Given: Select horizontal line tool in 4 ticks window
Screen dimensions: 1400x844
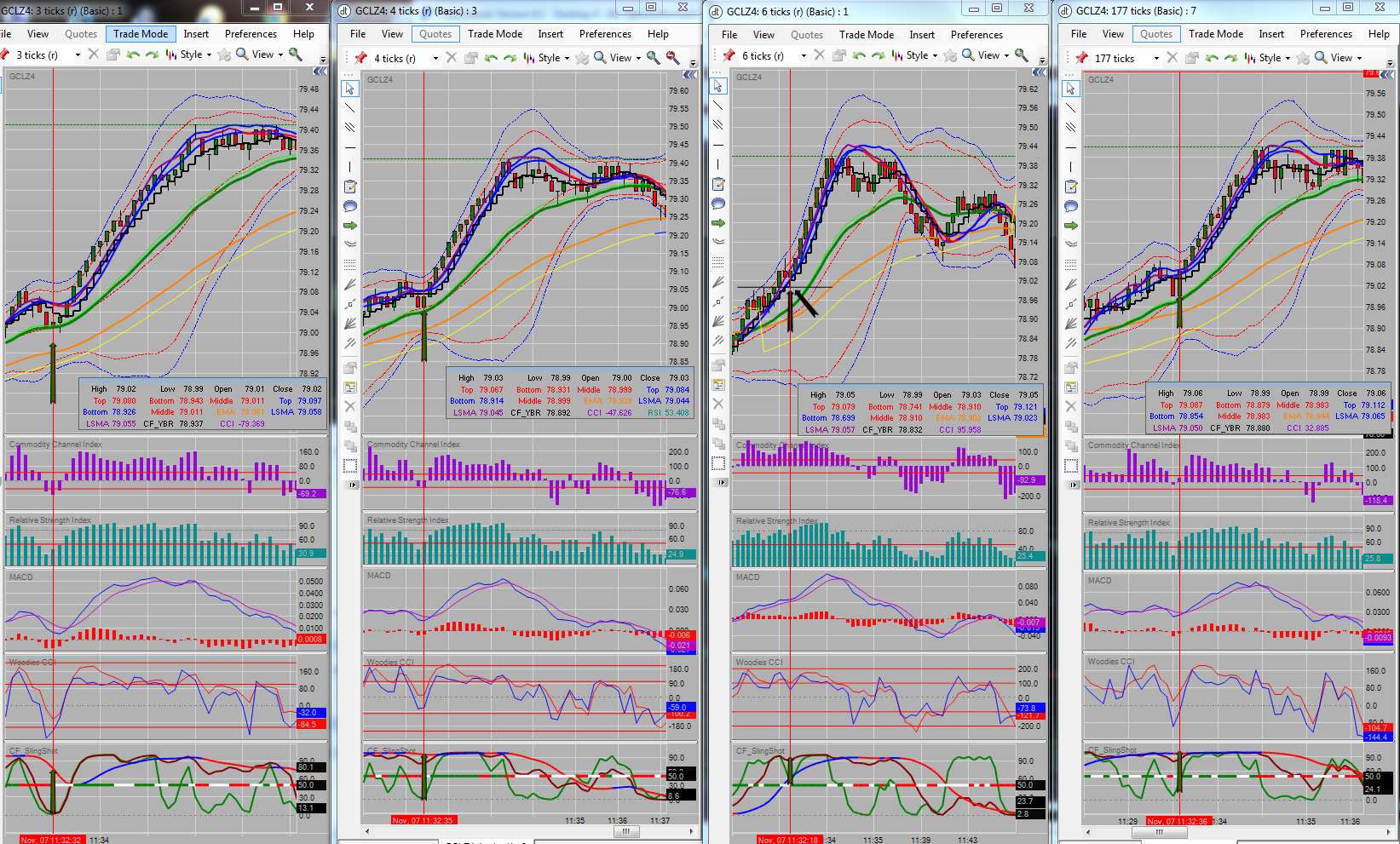Looking at the screenshot, I should pyautogui.click(x=349, y=147).
